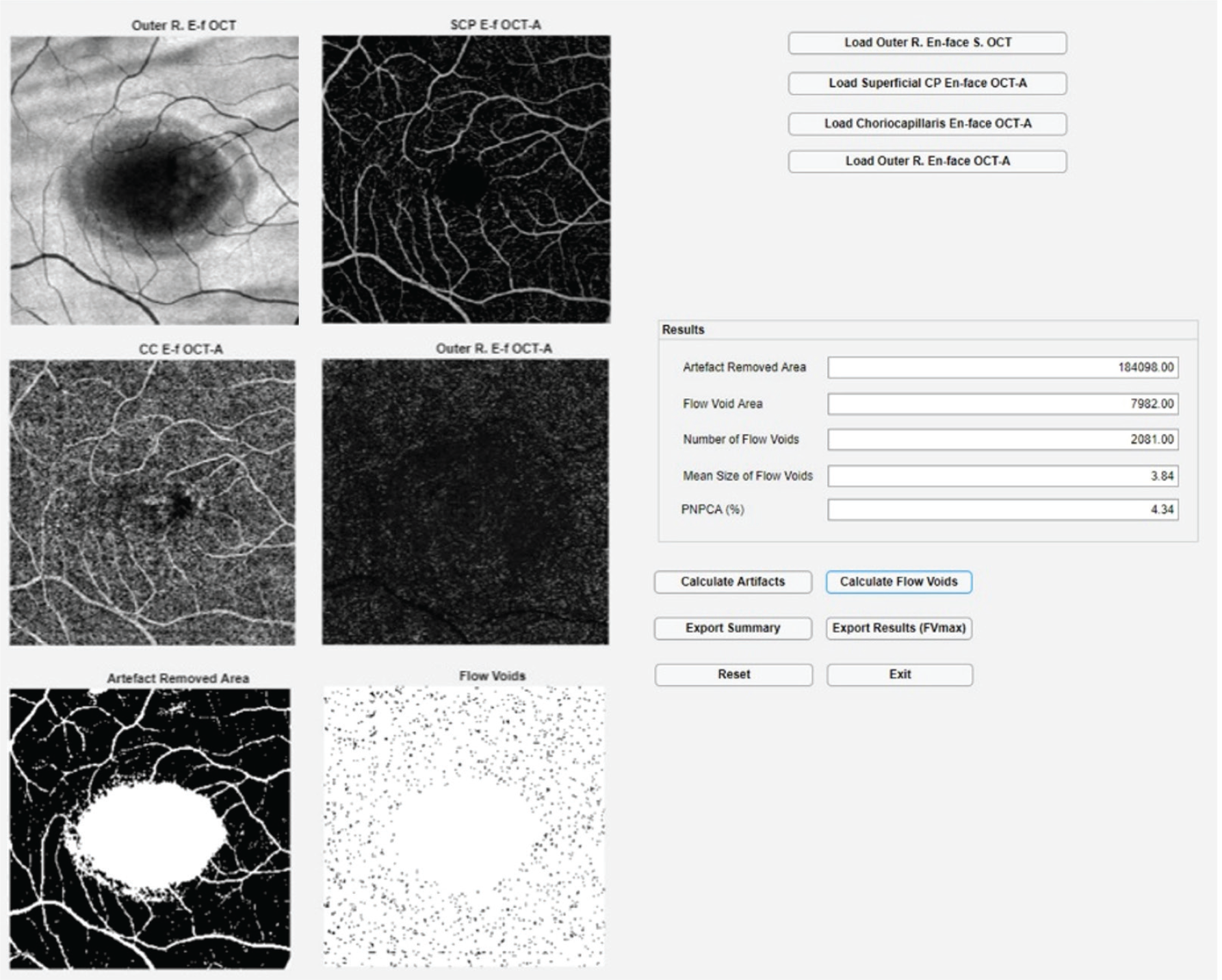Click the Outer R. E-f OCT-A image
This screenshot has height=980, width=1222.
coord(465,502)
